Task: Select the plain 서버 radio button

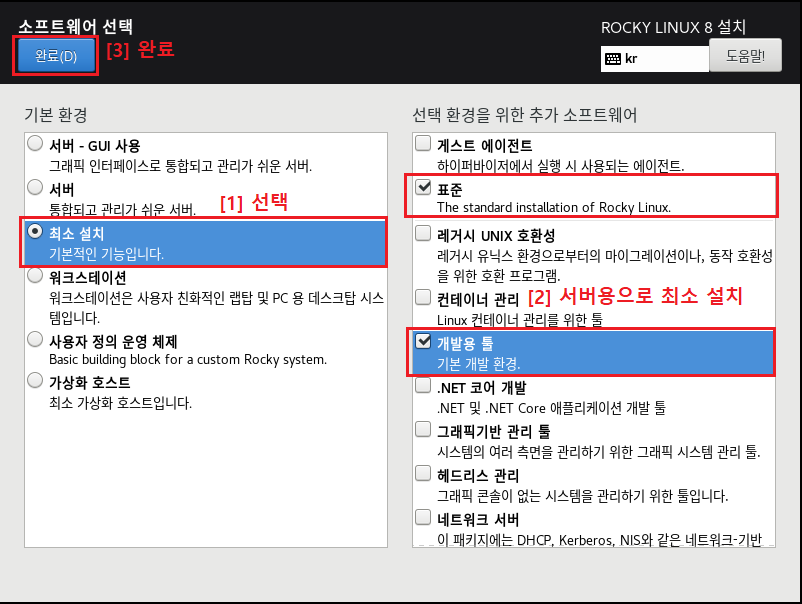Action: tap(35, 187)
